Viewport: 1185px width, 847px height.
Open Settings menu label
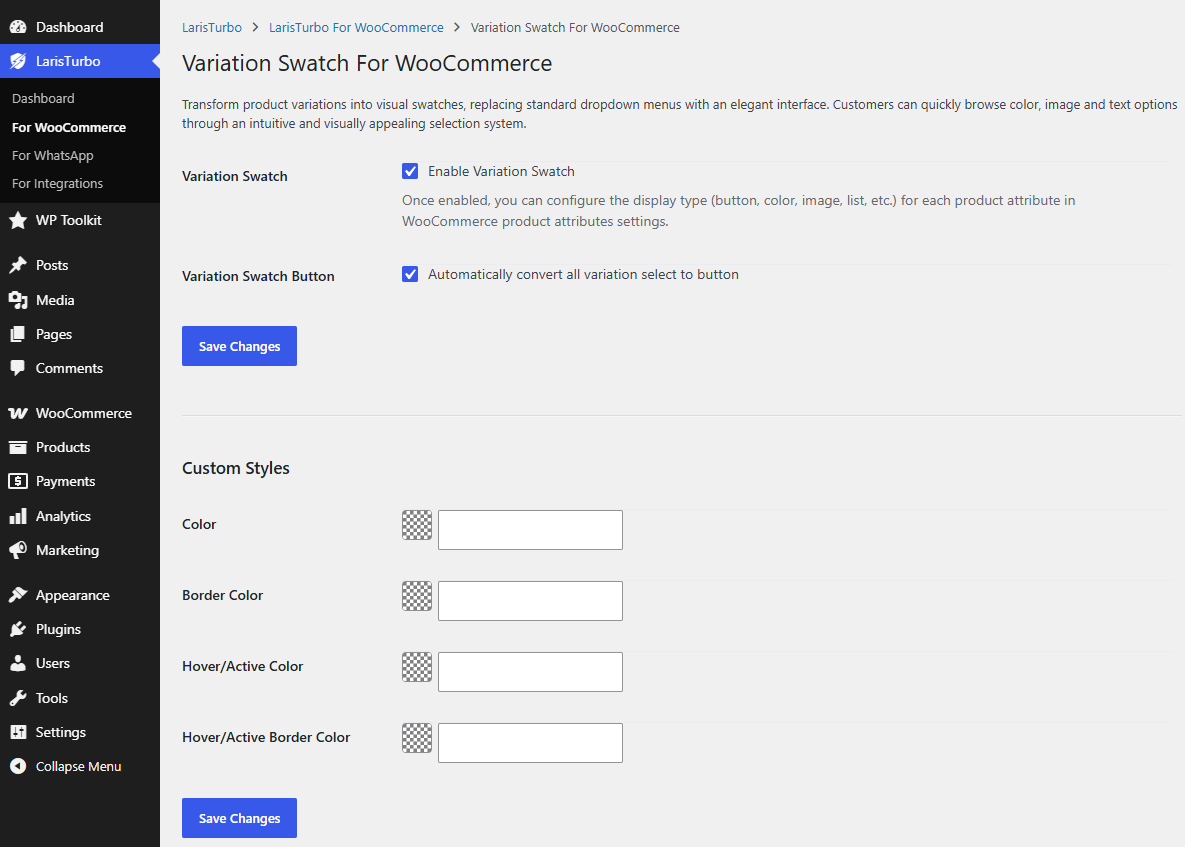(x=60, y=732)
